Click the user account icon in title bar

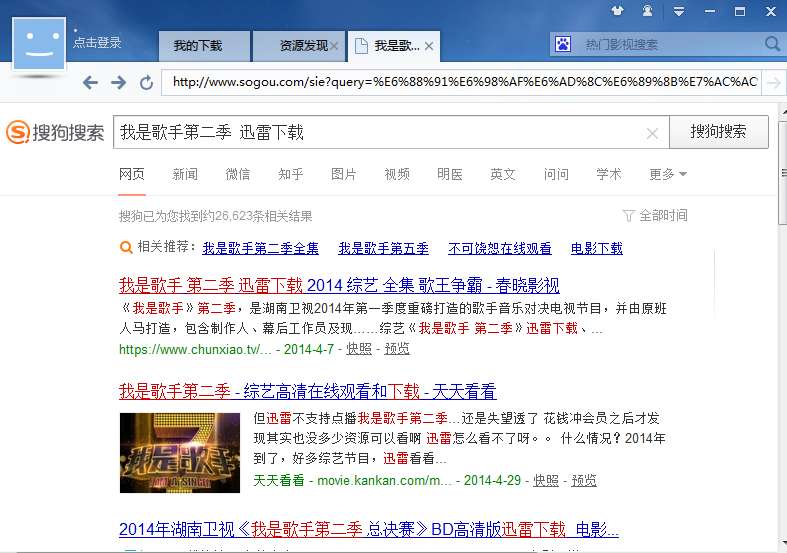point(647,11)
